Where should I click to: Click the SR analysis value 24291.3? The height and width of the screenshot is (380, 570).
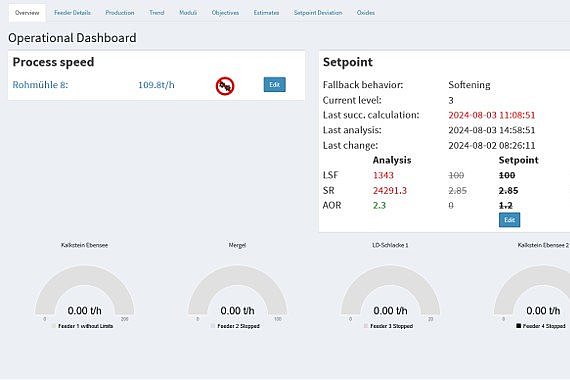390,191
